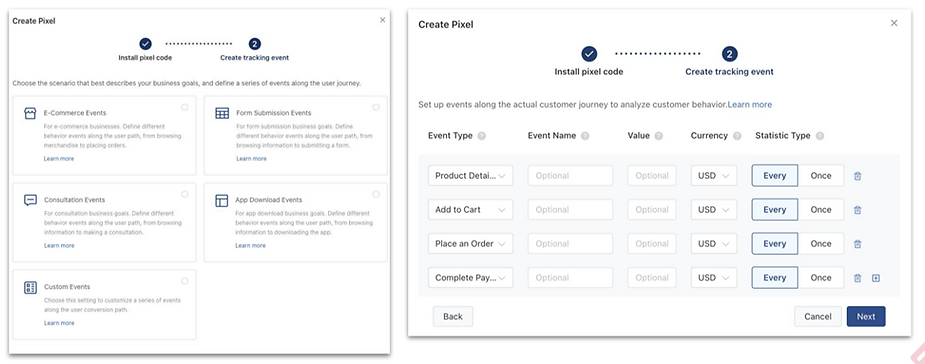Image resolution: width=925 pixels, height=364 pixels.
Task: Select the Consultation Events radio button
Action: (x=185, y=194)
